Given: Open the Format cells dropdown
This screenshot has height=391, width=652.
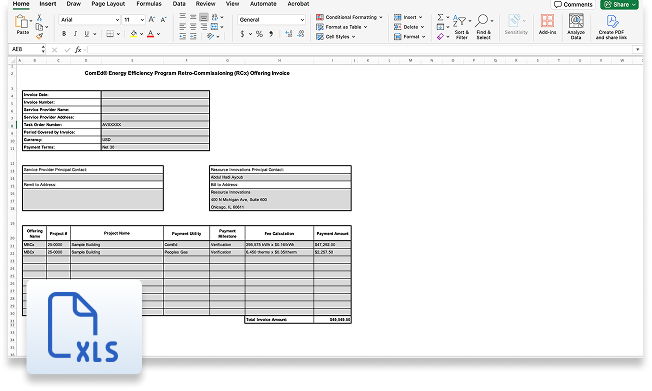Looking at the screenshot, I should click(410, 37).
